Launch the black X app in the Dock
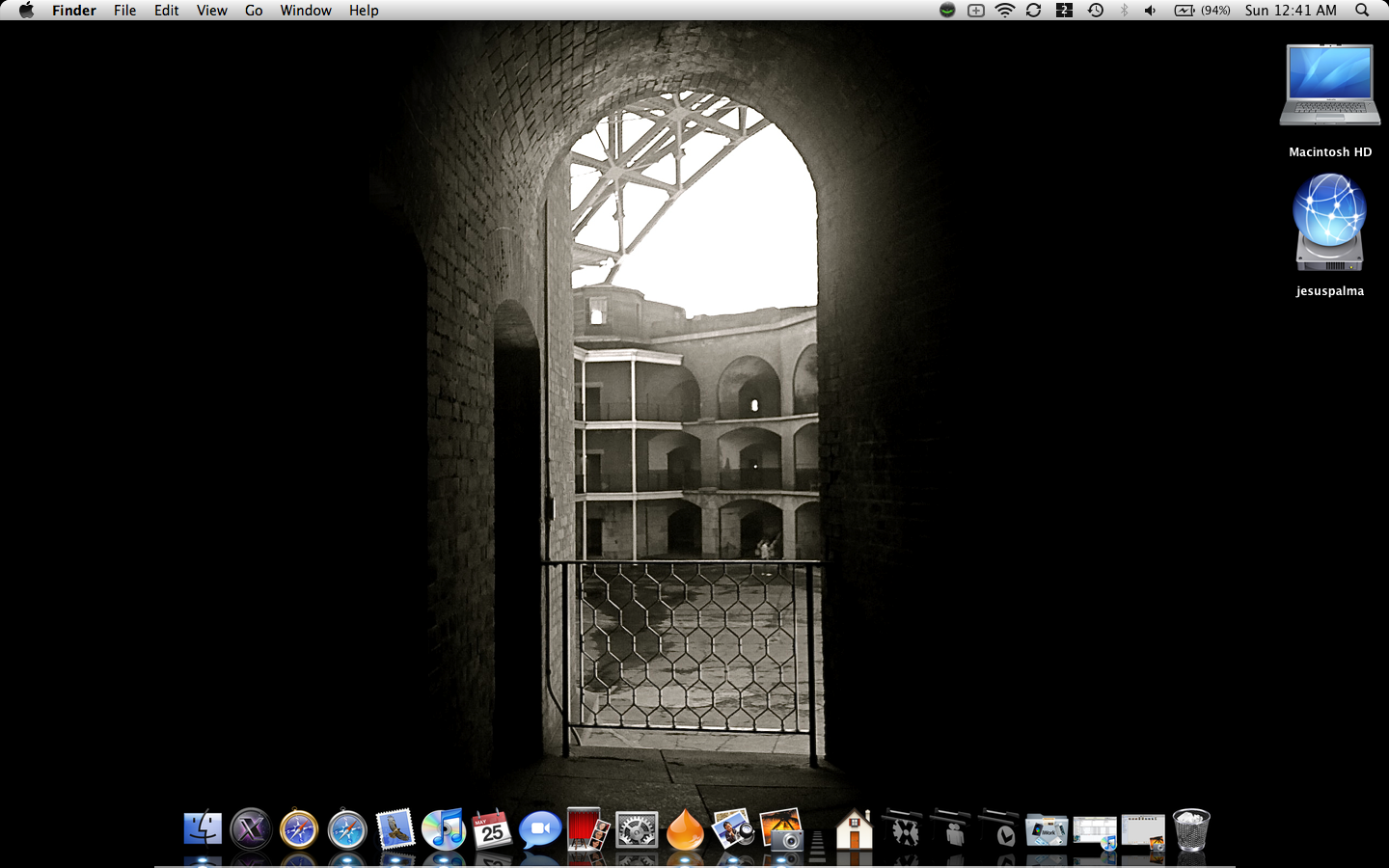Image resolution: width=1389 pixels, height=868 pixels. [251, 829]
